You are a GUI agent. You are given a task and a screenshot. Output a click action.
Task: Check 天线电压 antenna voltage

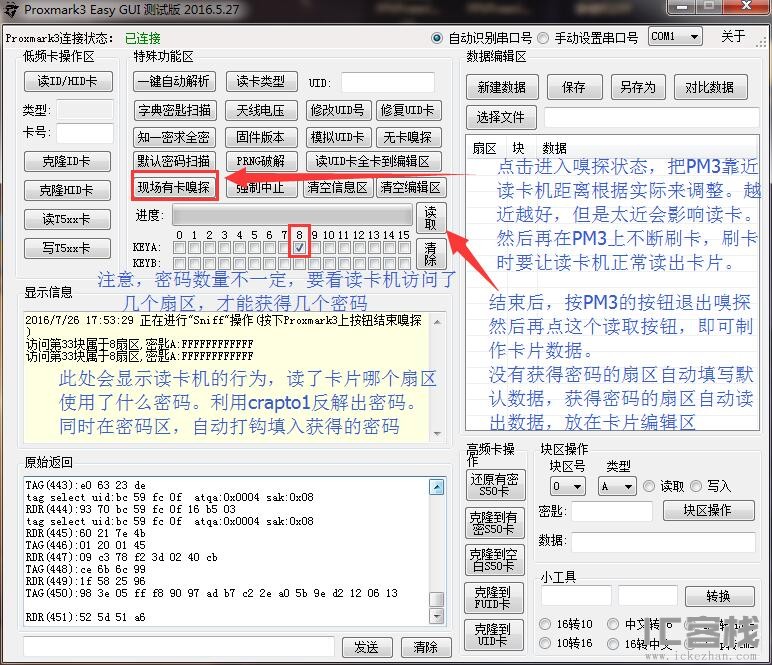pyautogui.click(x=261, y=110)
